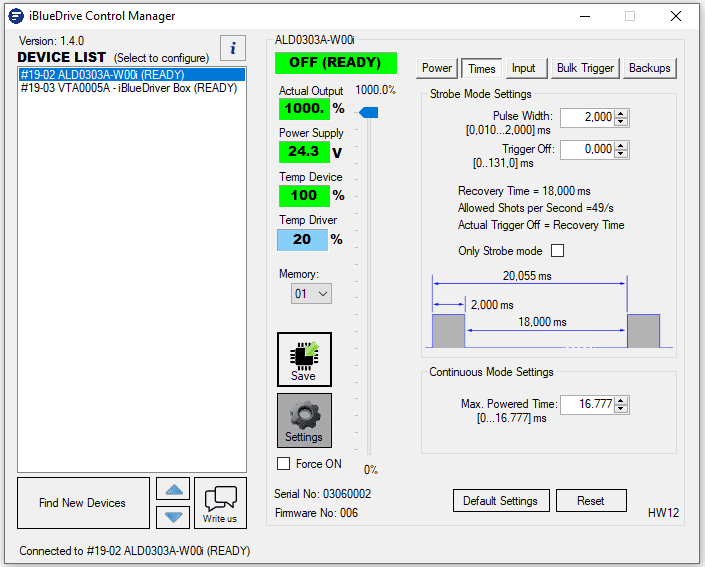Increase Pulse Width with up arrow
705x567 pixels.
coord(622,113)
